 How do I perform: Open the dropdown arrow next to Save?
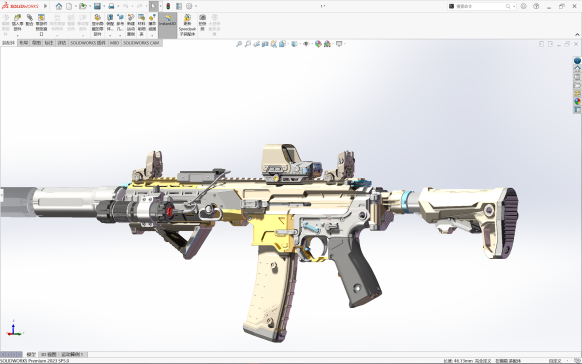tap(104, 6)
